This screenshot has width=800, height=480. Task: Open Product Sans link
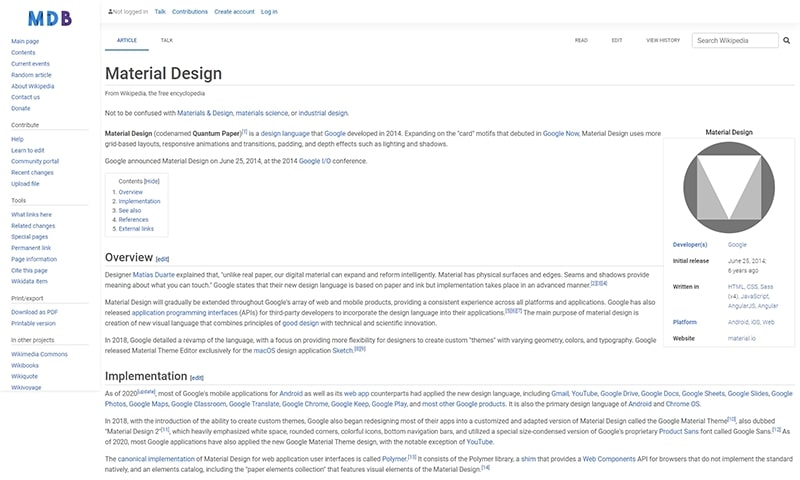679,432
